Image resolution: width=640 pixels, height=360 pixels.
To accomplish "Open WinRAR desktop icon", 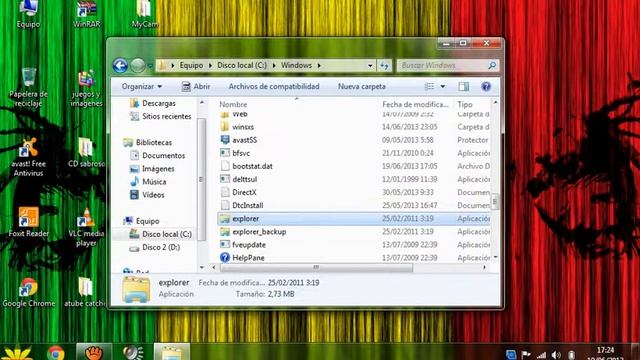I will 87,14.
